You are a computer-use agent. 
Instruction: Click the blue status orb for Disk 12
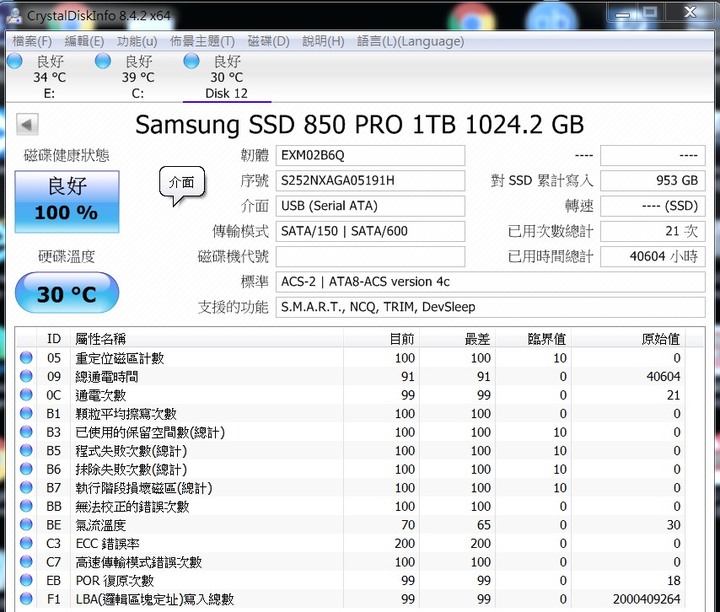click(191, 61)
